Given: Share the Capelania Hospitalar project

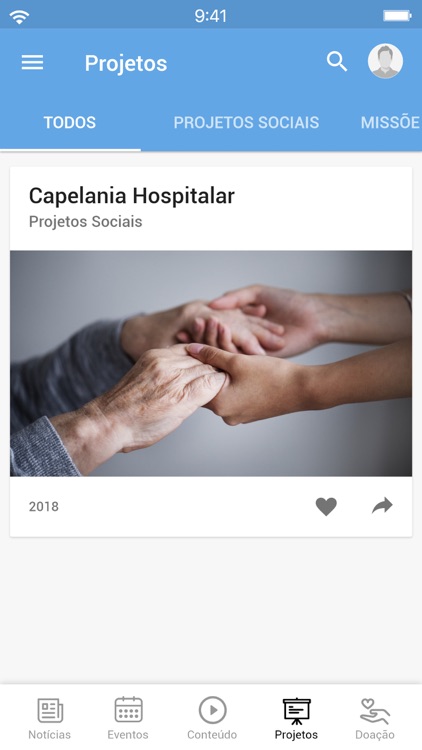Looking at the screenshot, I should point(382,506).
